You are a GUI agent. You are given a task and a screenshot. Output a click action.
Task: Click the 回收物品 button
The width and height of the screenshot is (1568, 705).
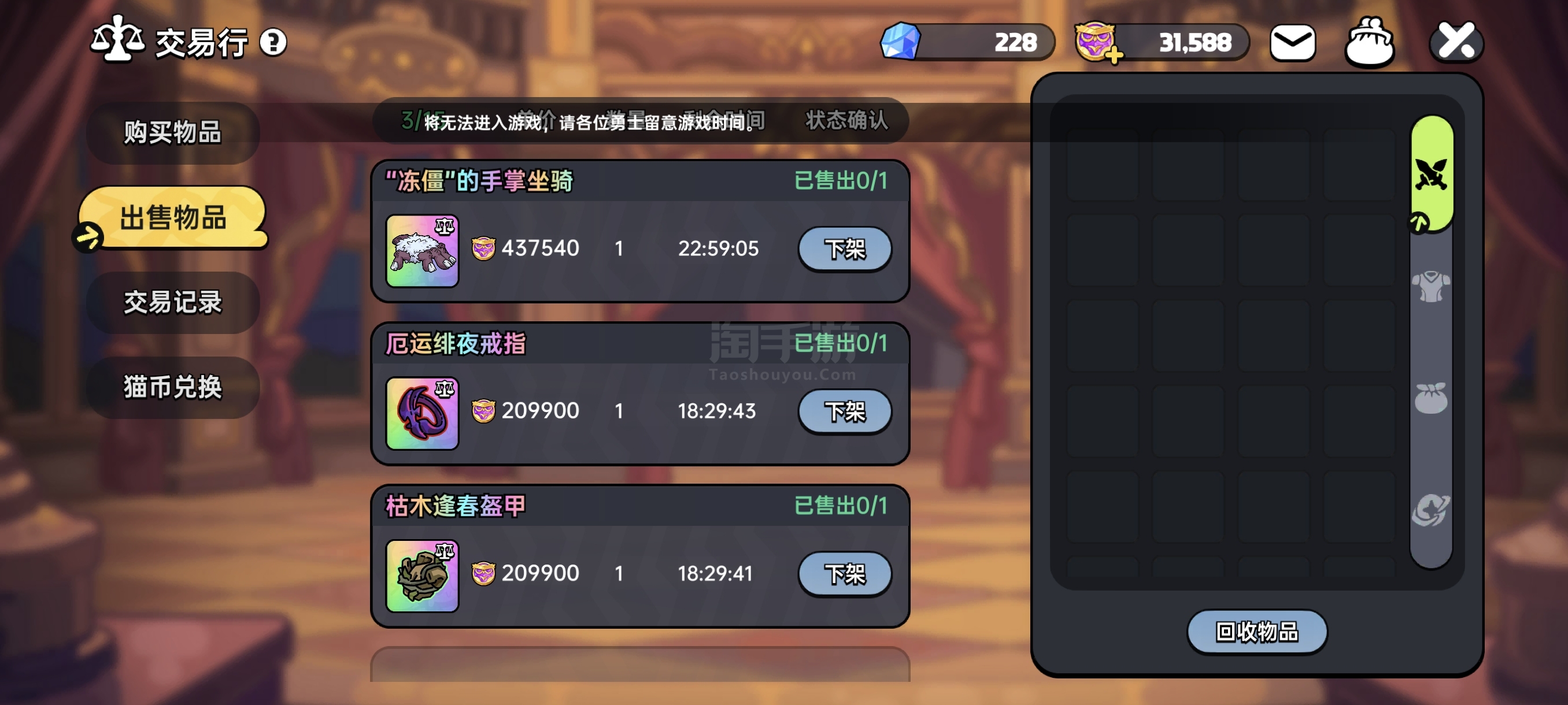click(x=1256, y=632)
